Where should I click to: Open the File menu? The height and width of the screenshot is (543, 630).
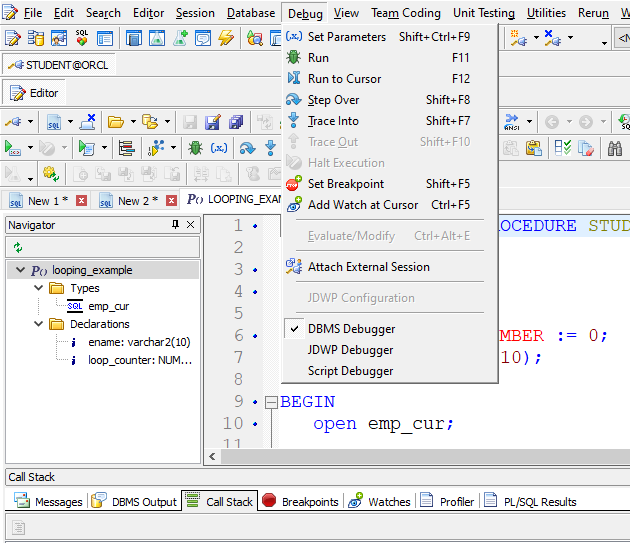tap(33, 13)
